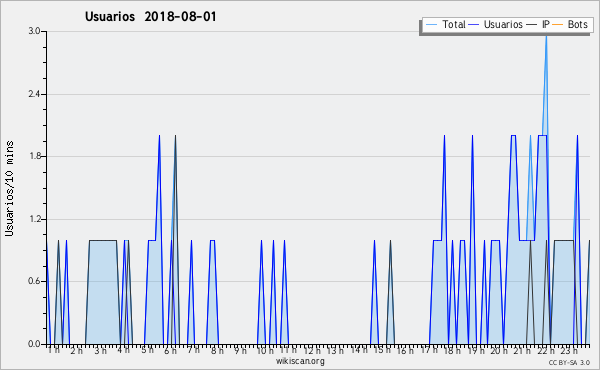
Task: Click the 1.8 value on y-axis
Action: [x=34, y=156]
